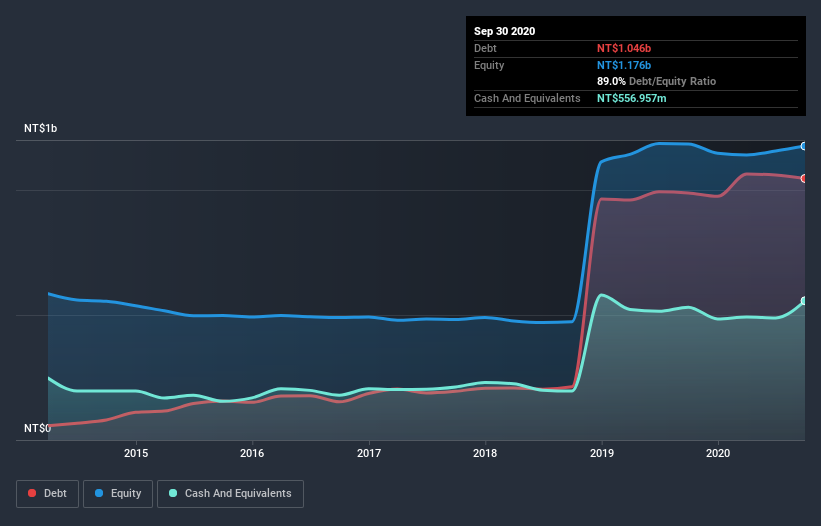Click the NT$1.046b debt value
Screen dimensions: 821x526
(x=624, y=48)
